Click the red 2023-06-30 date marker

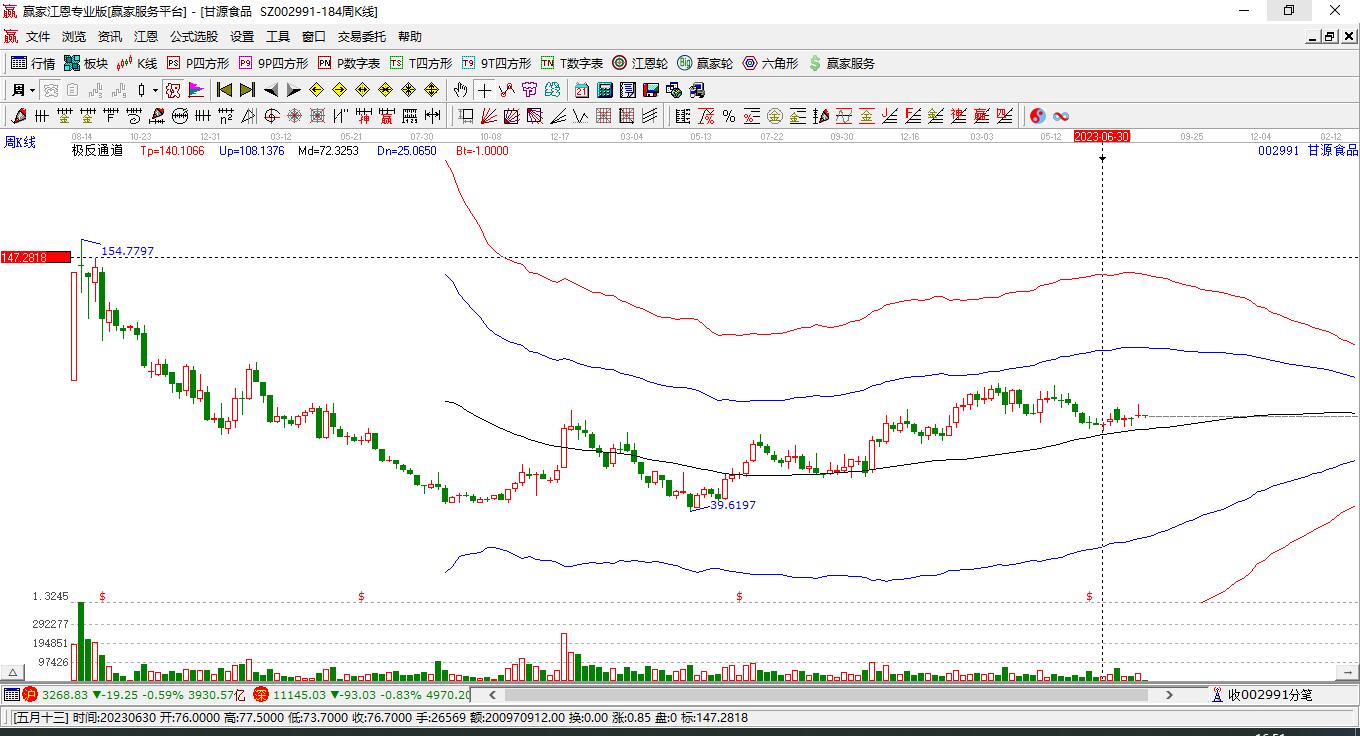click(1101, 136)
